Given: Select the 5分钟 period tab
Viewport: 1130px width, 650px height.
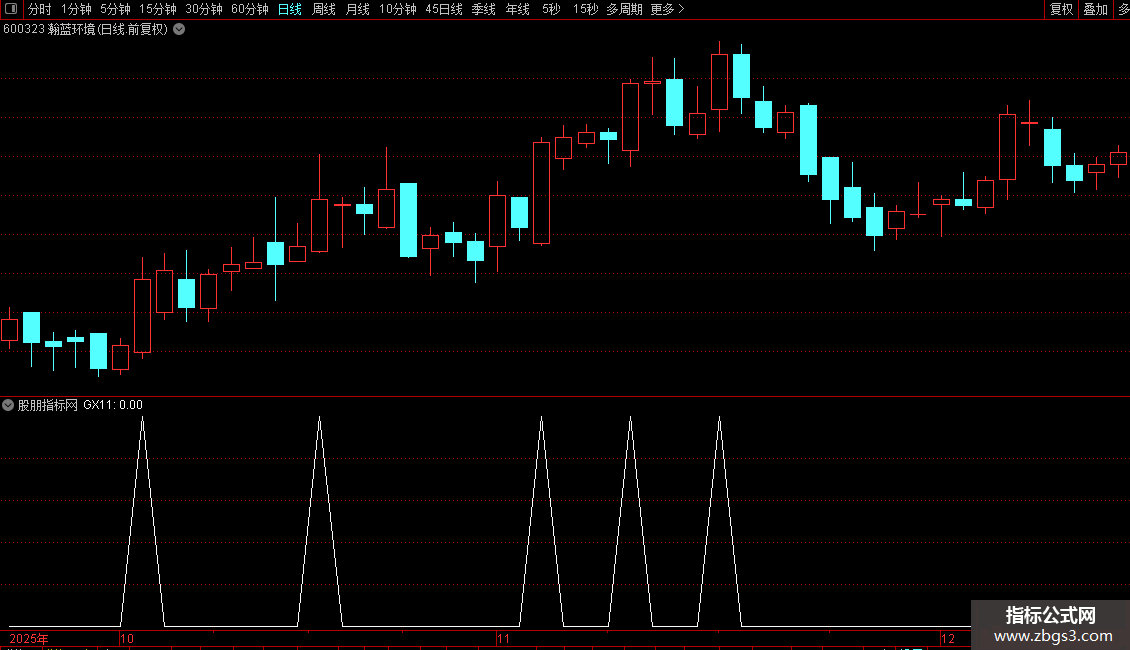Looking at the screenshot, I should 115,9.
